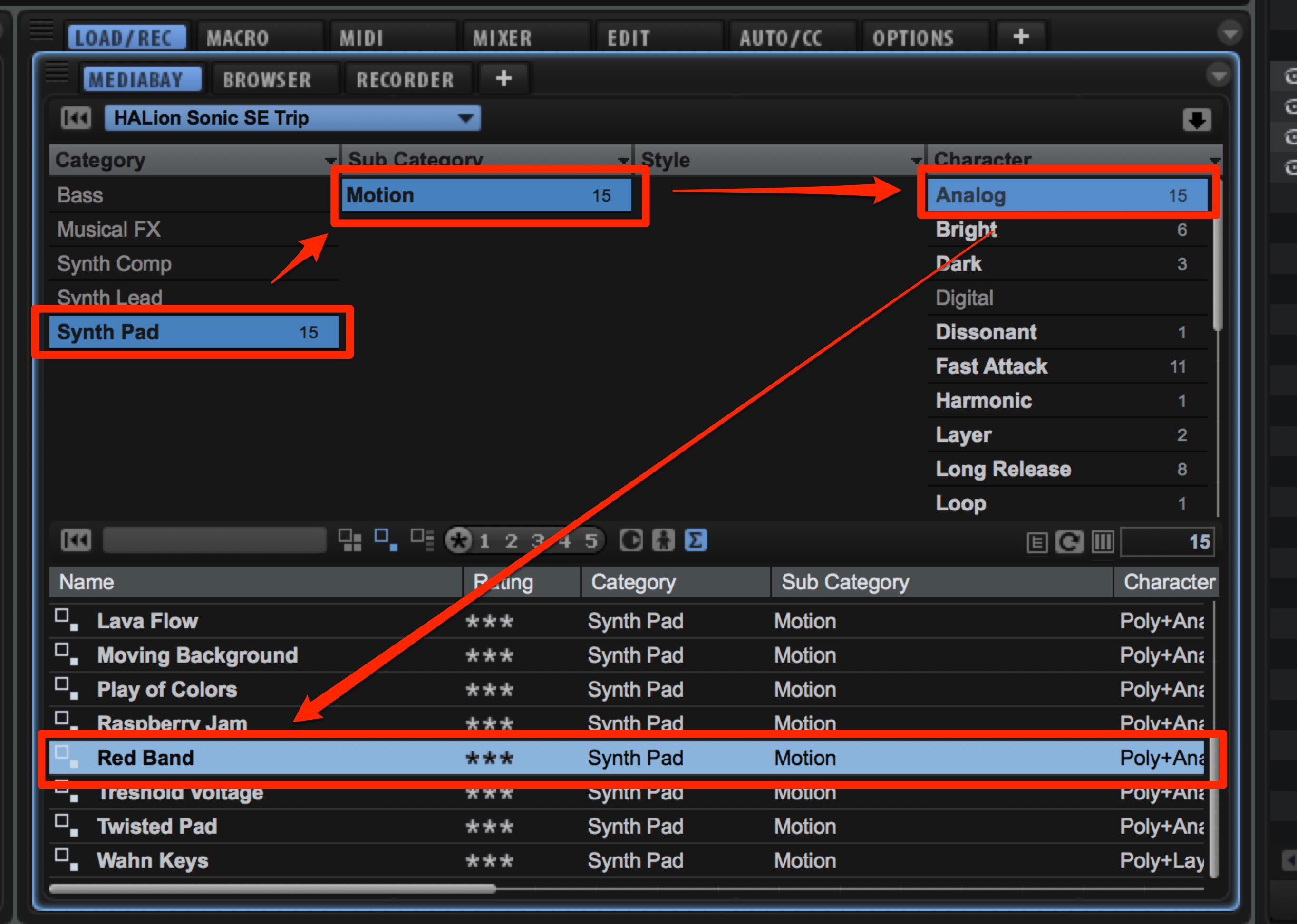Select the BROWSER sub-tab
Viewport: 1297px width, 924px height.
[x=275, y=79]
